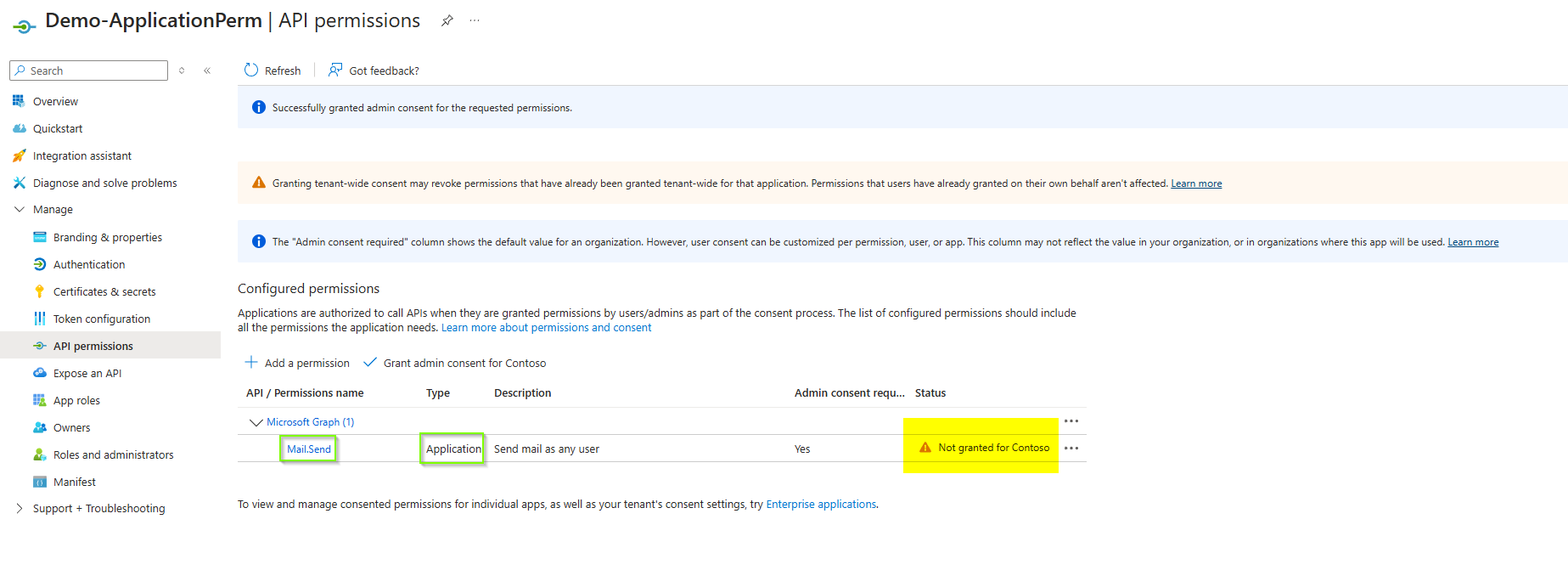Click the checkmark icon for Grant admin consent
Image resolution: width=1568 pixels, height=570 pixels.
click(370, 362)
